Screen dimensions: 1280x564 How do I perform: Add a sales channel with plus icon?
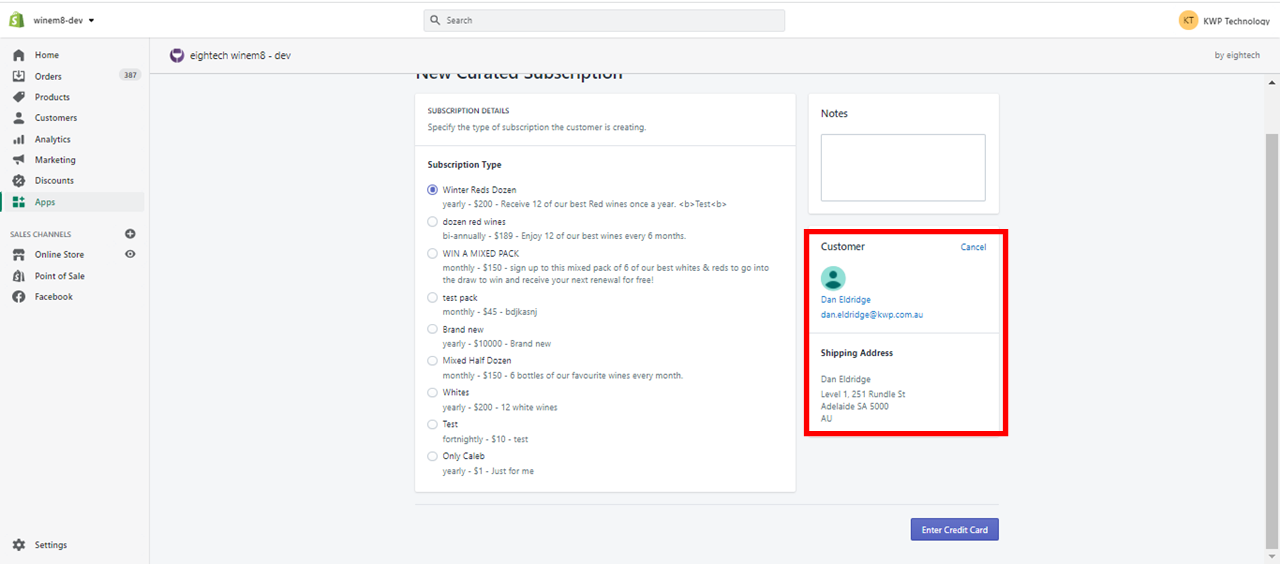click(130, 234)
